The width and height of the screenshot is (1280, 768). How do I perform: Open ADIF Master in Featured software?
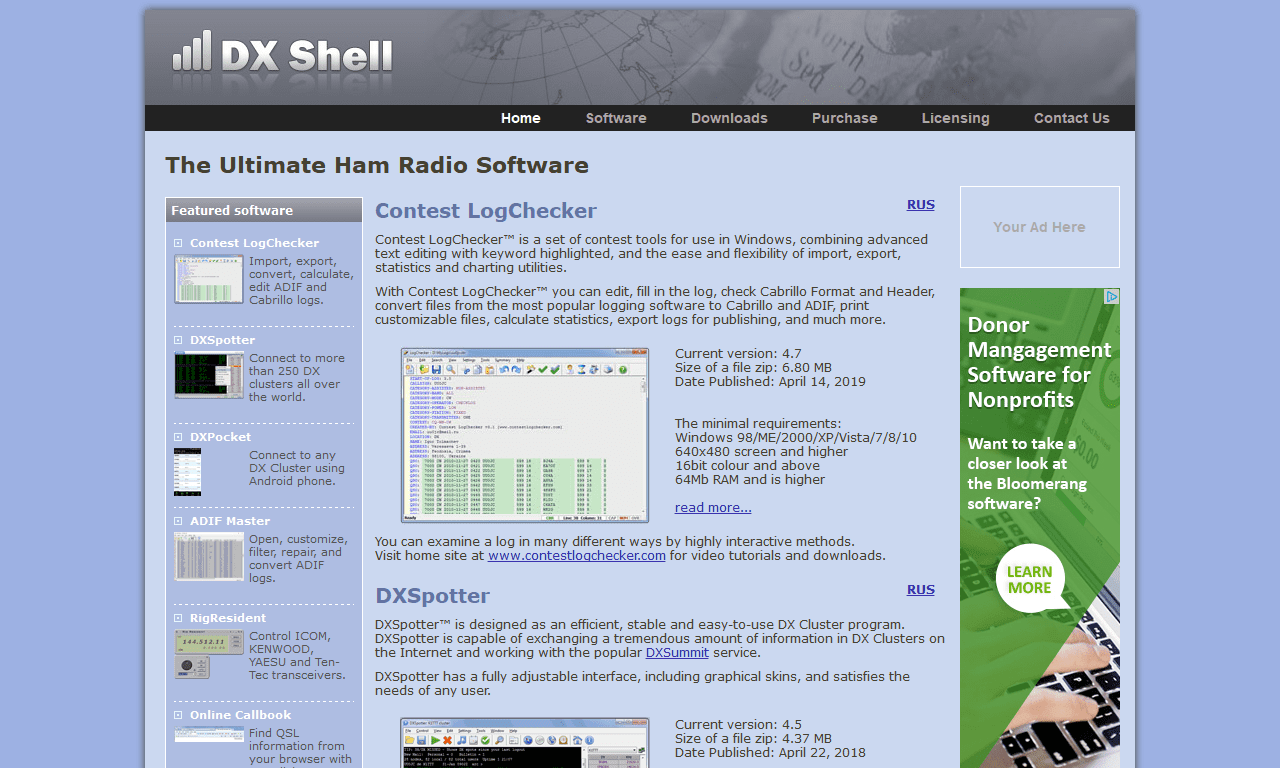(x=230, y=521)
